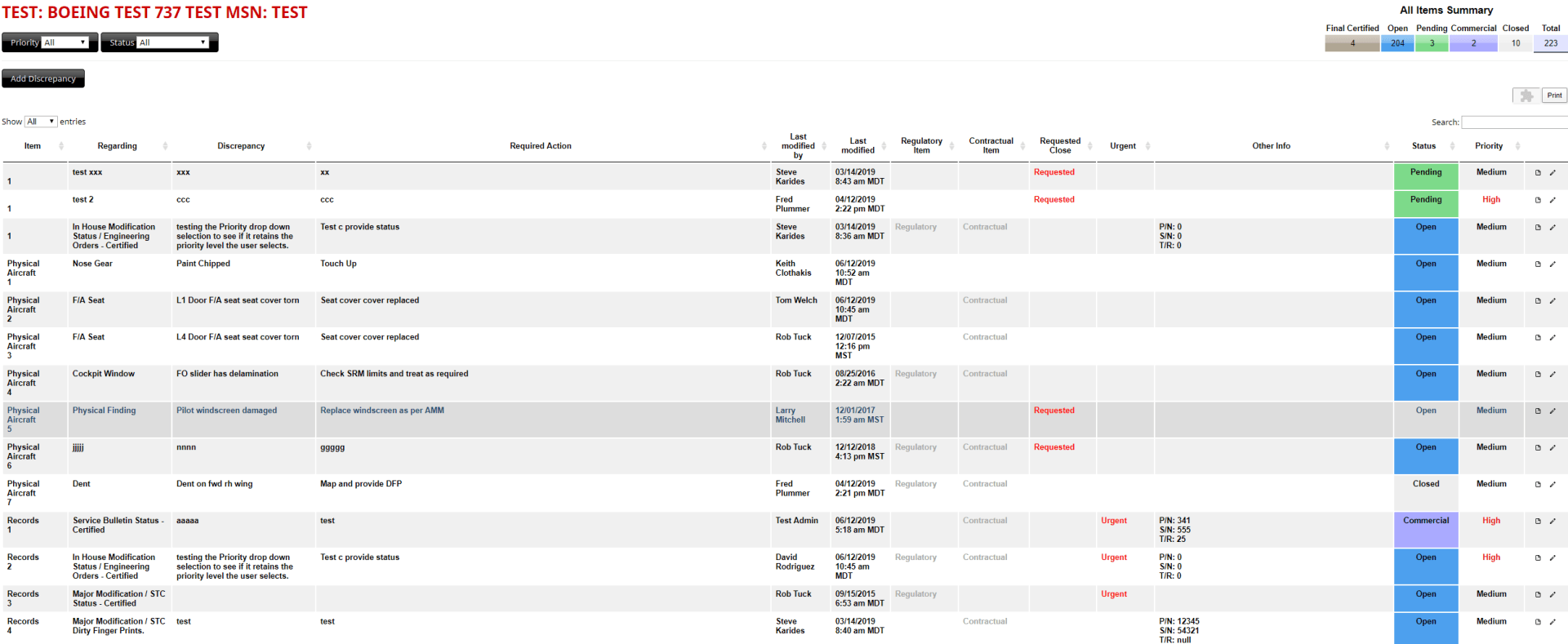Focus the Search input field
This screenshot has width=1568, height=644.
[x=1514, y=122]
